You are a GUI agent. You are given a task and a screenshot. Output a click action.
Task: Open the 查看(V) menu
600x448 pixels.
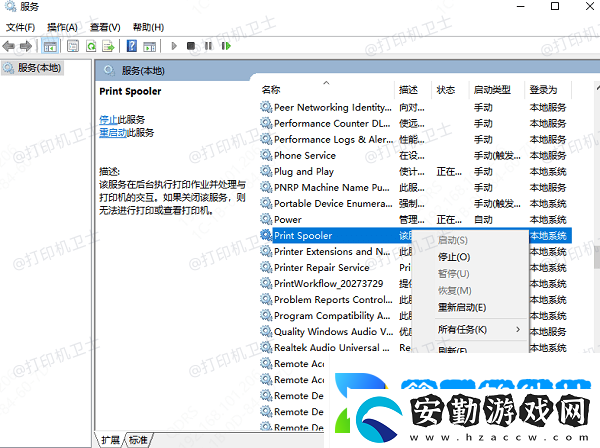pyautogui.click(x=105, y=27)
